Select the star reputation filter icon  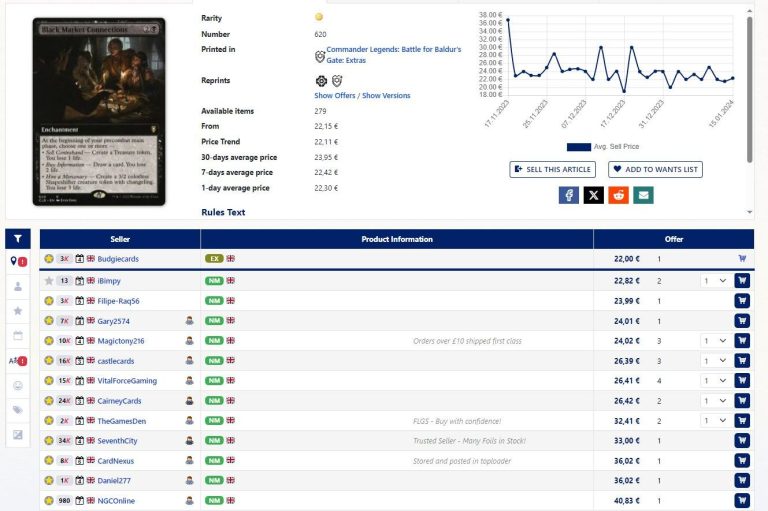tap(18, 311)
